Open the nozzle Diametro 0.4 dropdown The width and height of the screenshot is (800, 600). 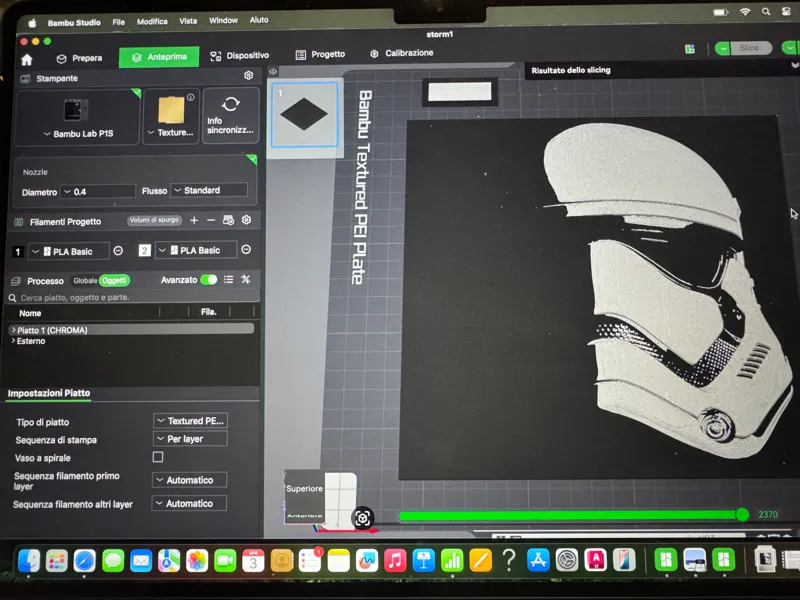click(x=98, y=192)
